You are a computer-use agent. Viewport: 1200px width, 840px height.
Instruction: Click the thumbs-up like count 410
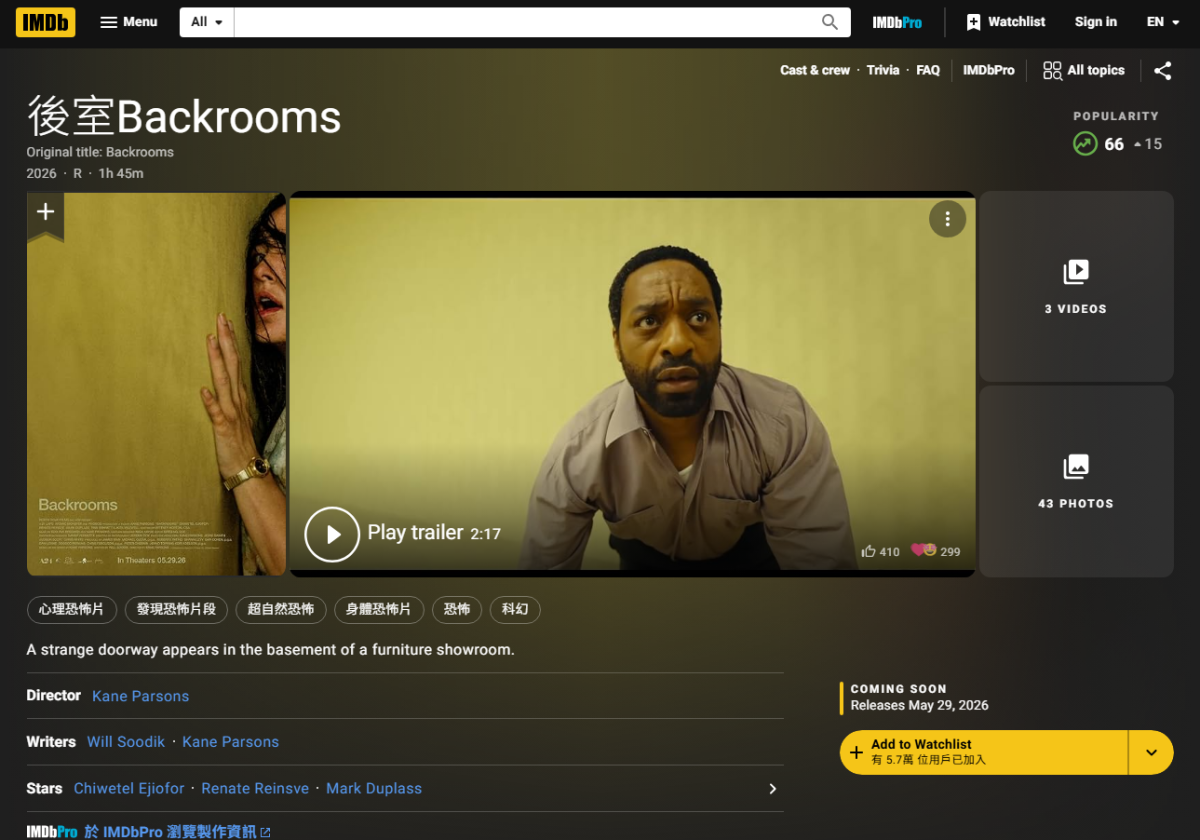point(881,551)
